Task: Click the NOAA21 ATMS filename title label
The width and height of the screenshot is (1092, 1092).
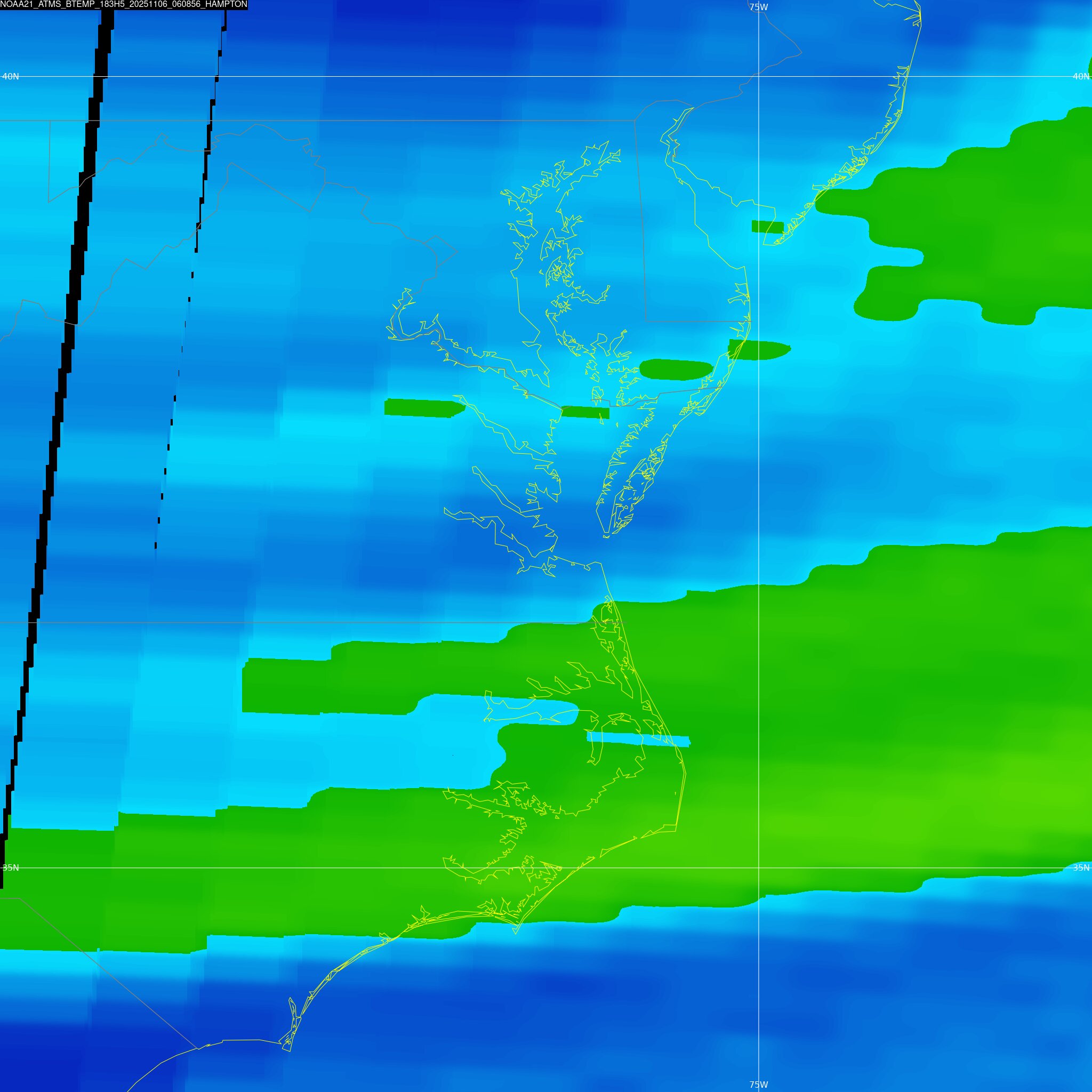Action: tap(123, 4)
